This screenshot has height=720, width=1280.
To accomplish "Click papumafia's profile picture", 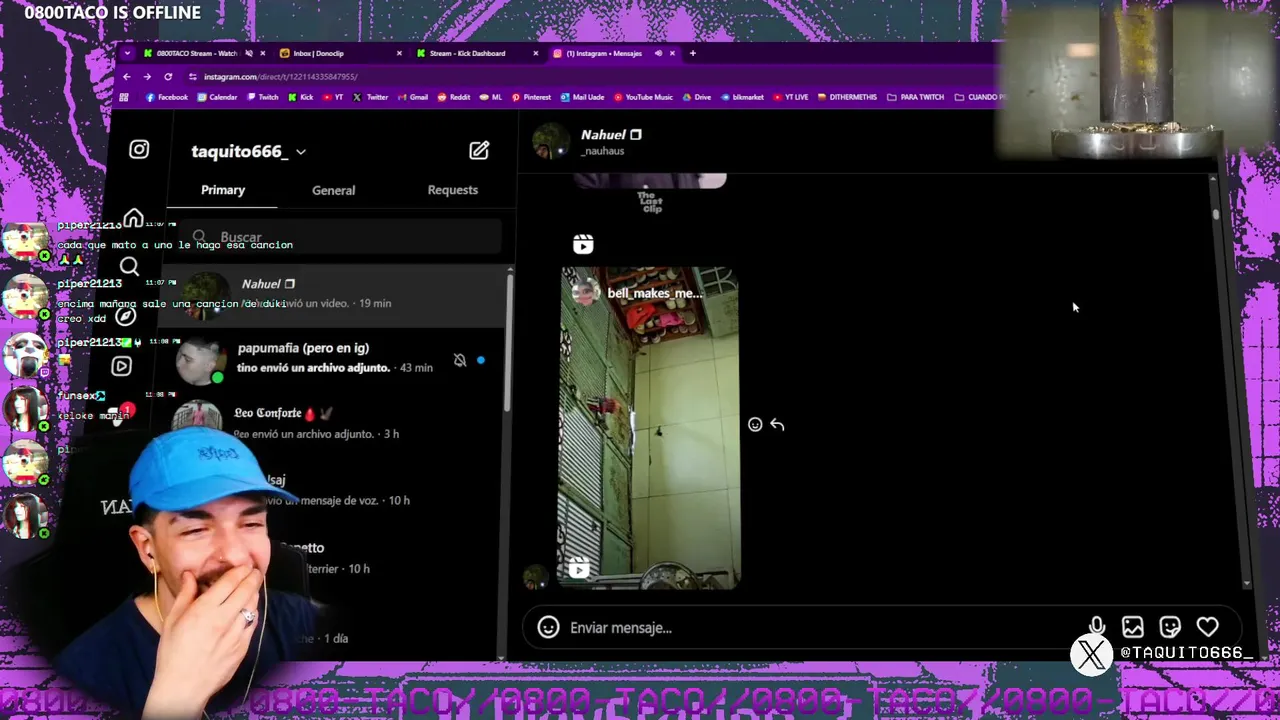I will 201,361.
